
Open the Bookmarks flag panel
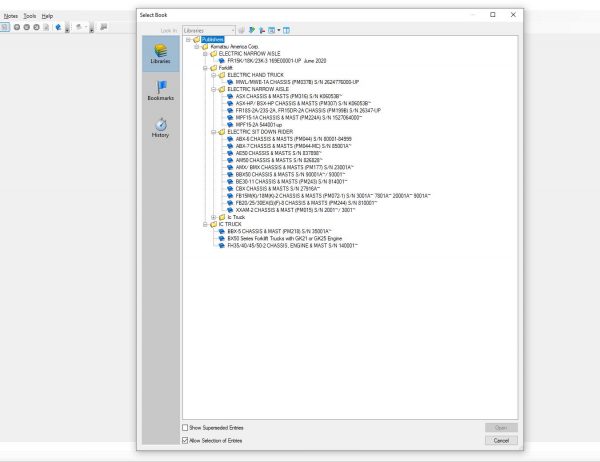(x=161, y=90)
